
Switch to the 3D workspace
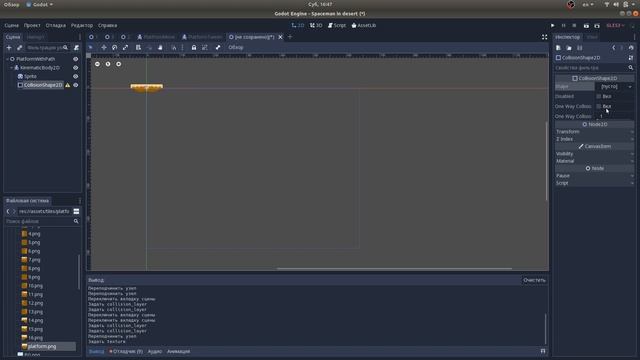[x=316, y=25]
